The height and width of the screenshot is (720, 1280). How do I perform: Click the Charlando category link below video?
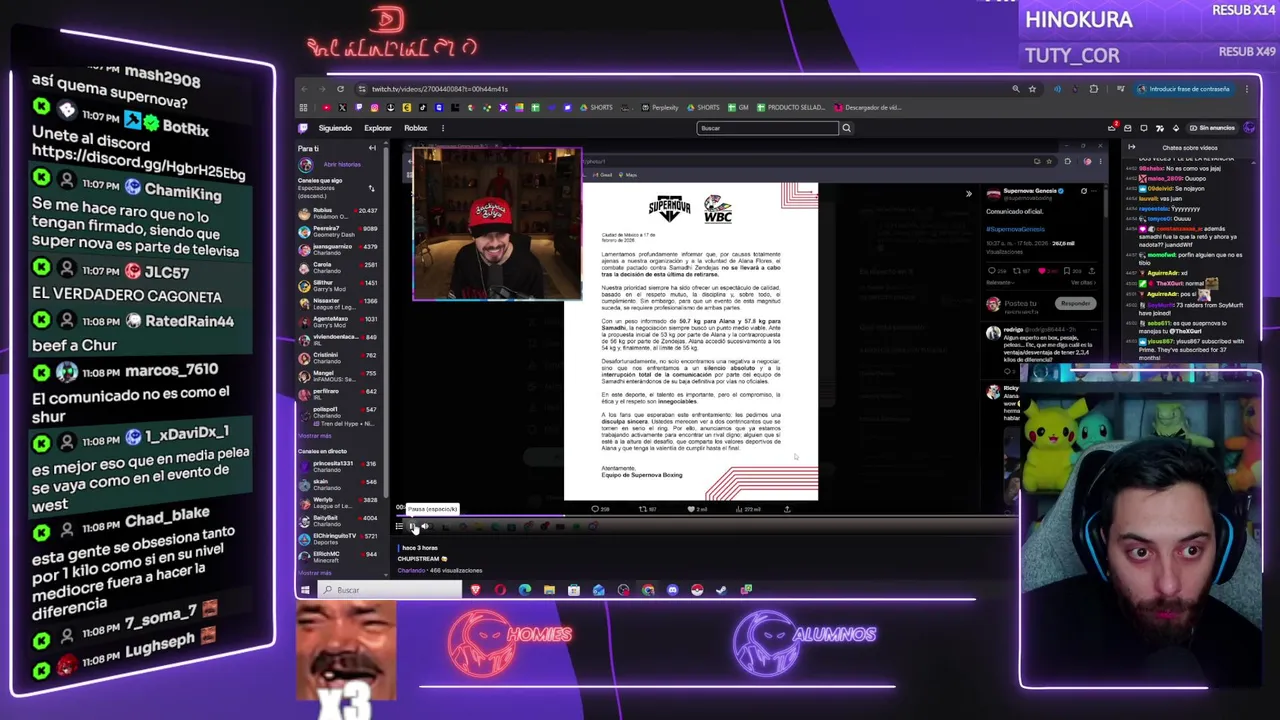coord(411,570)
